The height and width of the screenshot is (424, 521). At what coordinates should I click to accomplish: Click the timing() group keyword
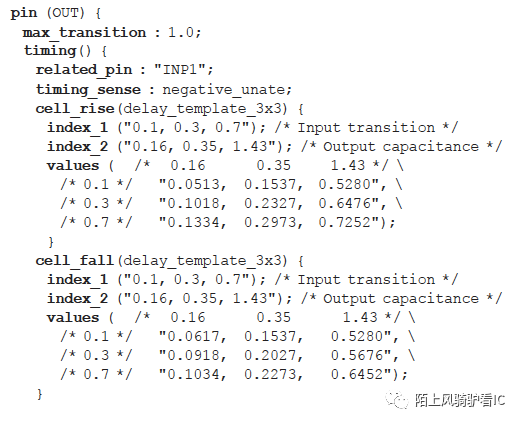click(x=57, y=51)
